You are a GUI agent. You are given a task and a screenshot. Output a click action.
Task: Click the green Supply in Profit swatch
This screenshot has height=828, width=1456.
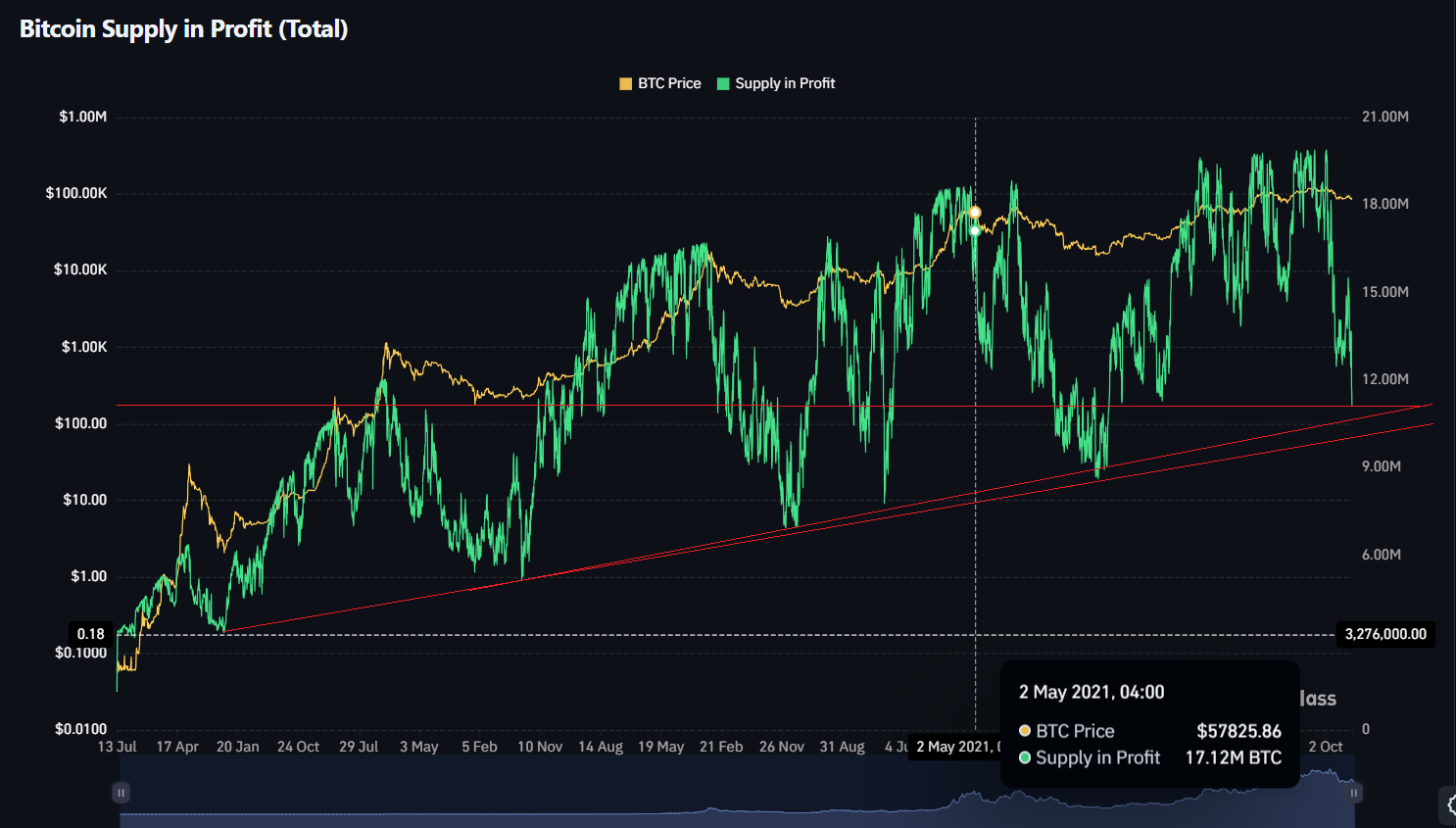point(723,84)
